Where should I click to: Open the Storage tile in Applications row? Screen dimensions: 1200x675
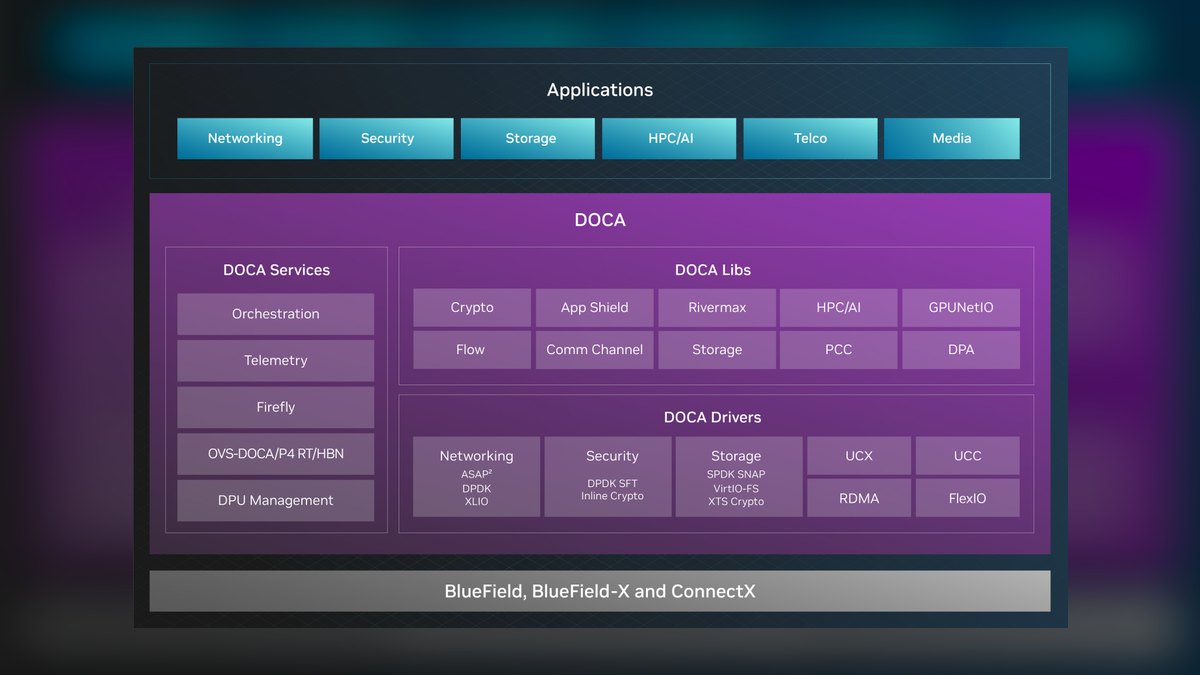528,139
